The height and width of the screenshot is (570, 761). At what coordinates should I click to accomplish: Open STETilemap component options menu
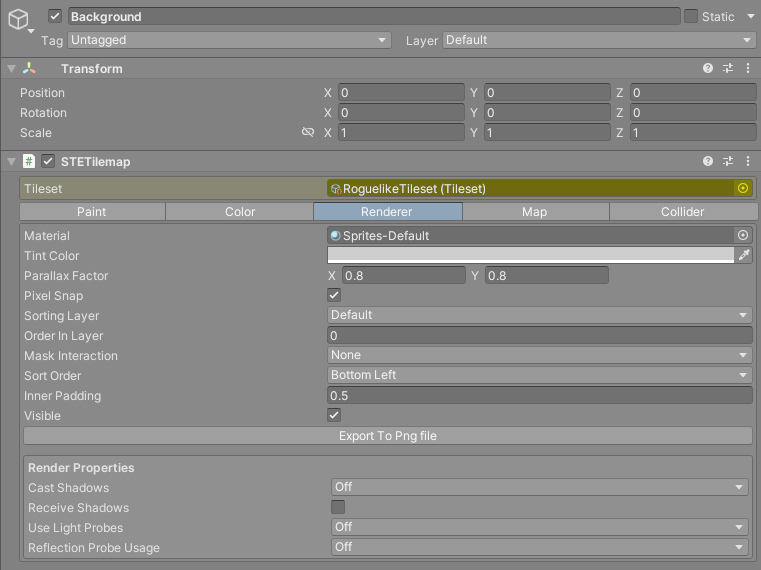coord(748,161)
